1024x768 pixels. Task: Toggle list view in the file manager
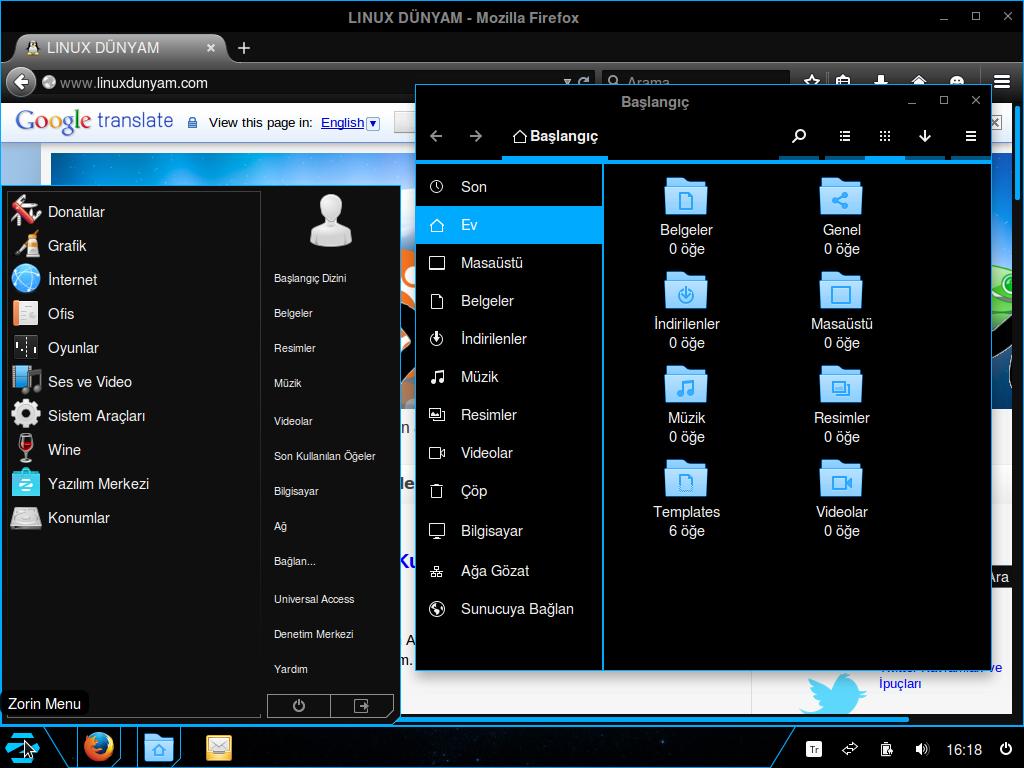tap(844, 135)
